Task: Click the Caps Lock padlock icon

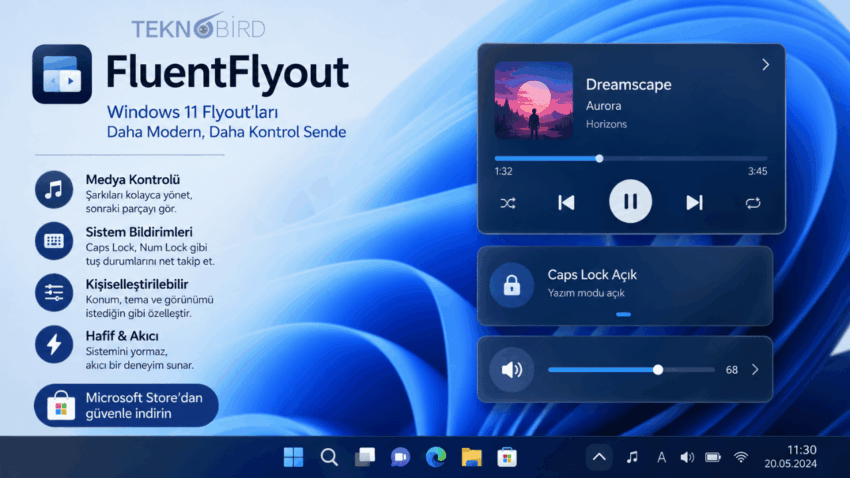Action: pyautogui.click(x=511, y=285)
